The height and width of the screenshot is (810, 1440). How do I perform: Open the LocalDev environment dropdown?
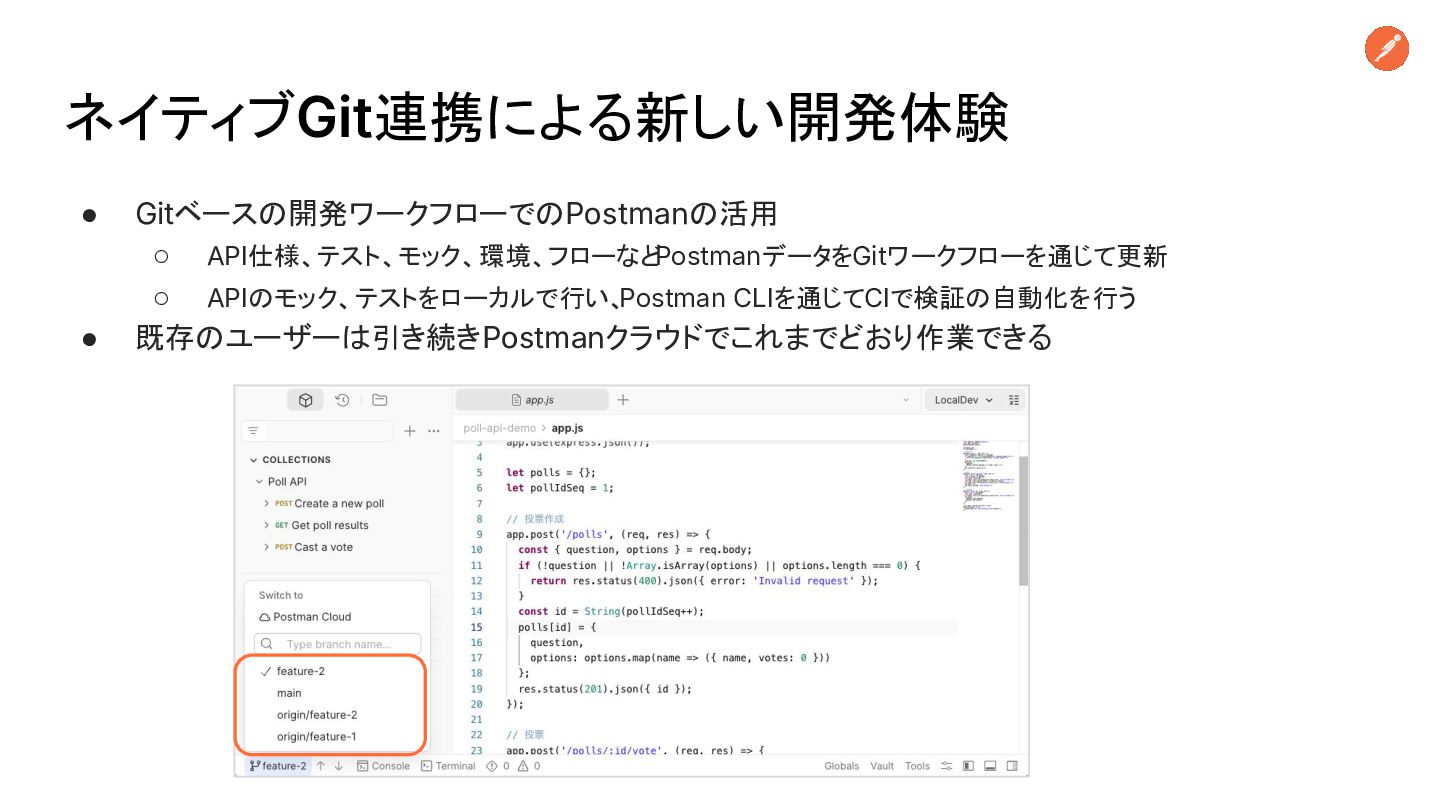click(963, 400)
